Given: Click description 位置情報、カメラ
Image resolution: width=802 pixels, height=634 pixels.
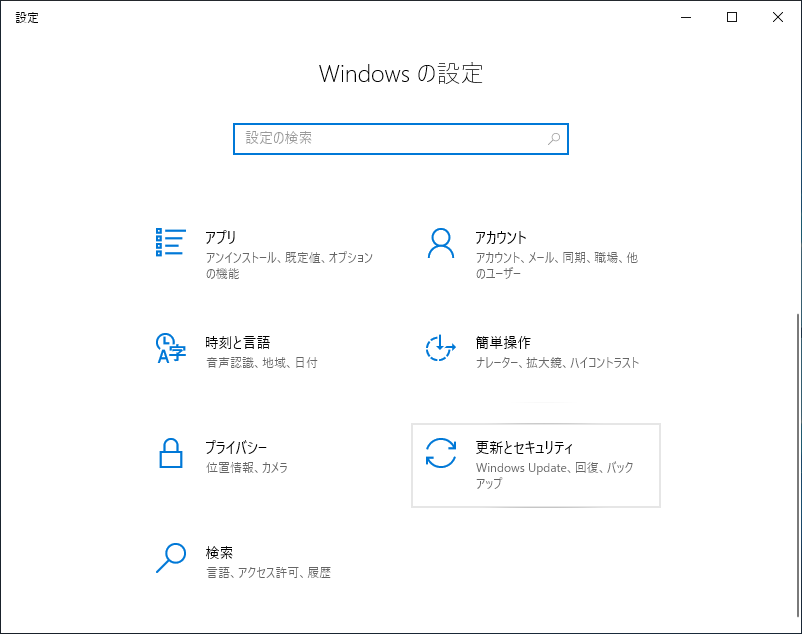Looking at the screenshot, I should click(247, 467).
